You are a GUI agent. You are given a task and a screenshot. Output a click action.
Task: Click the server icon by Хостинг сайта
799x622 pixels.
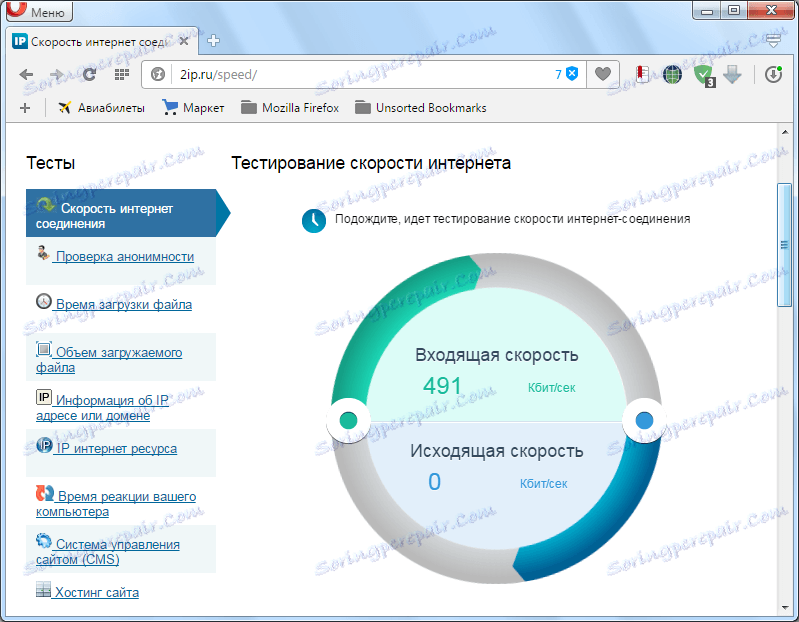point(43,589)
